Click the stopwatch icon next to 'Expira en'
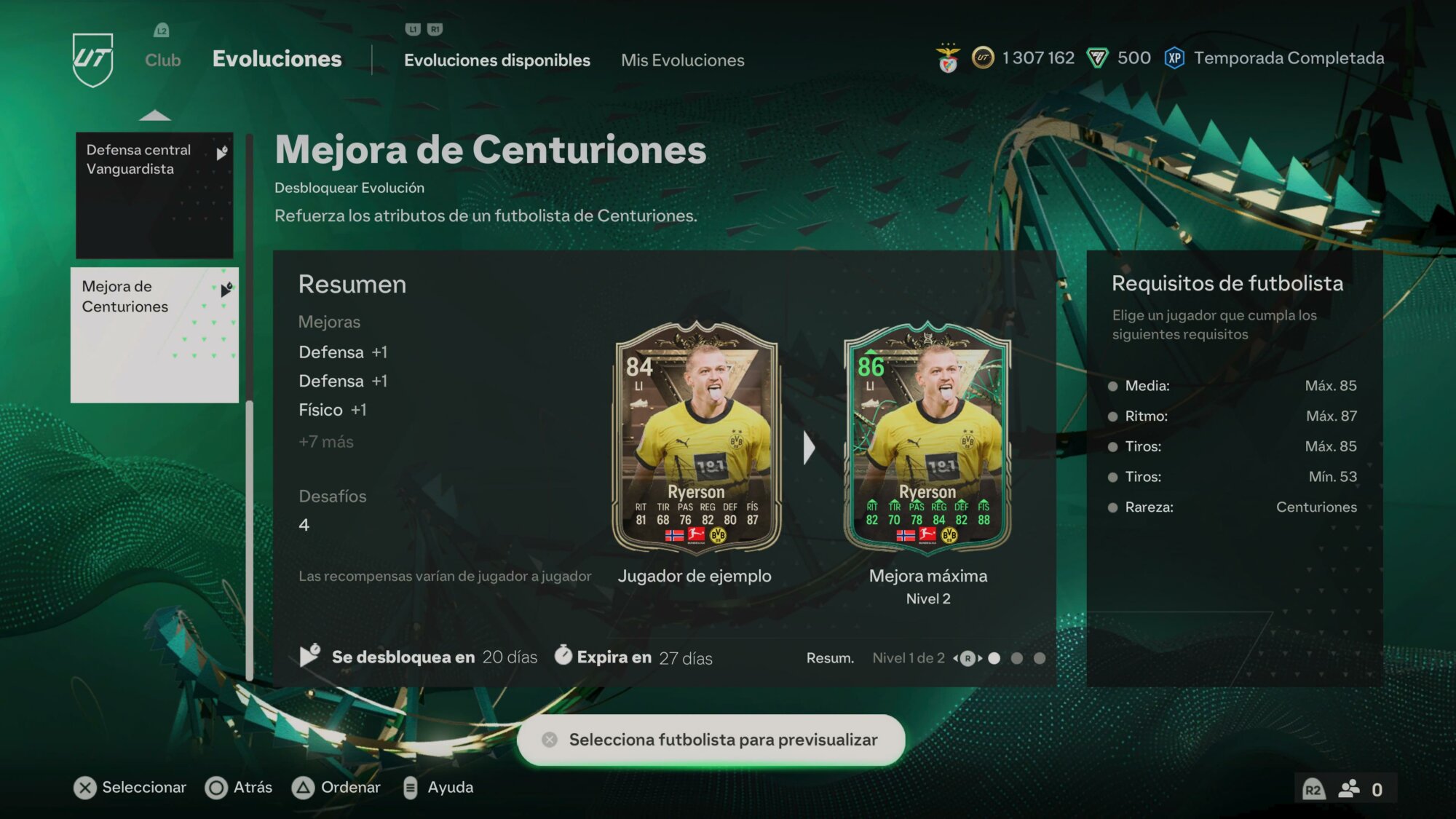This screenshot has width=1456, height=819. pos(563,655)
